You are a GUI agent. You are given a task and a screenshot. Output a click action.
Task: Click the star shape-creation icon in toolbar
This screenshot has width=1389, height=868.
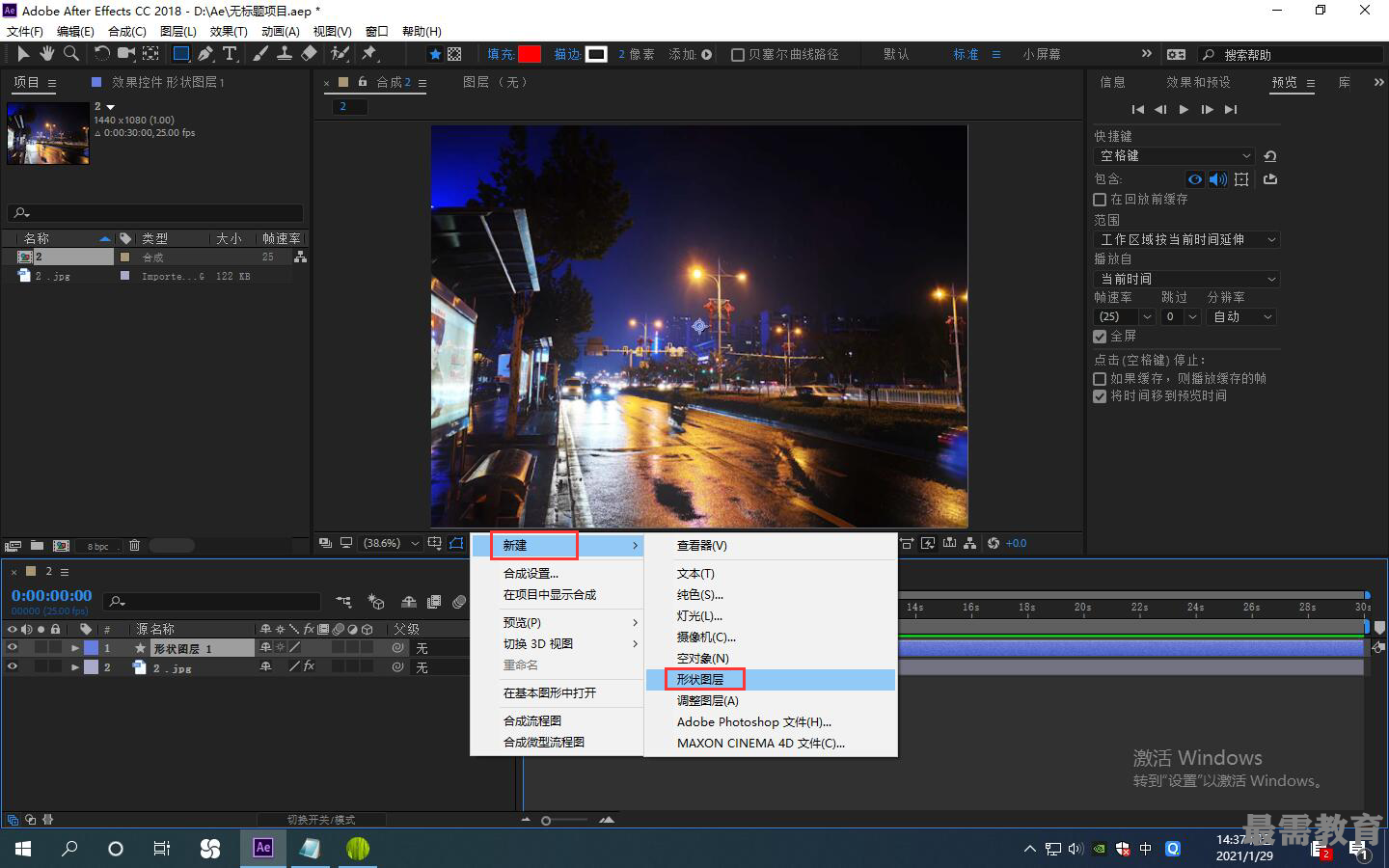435,55
